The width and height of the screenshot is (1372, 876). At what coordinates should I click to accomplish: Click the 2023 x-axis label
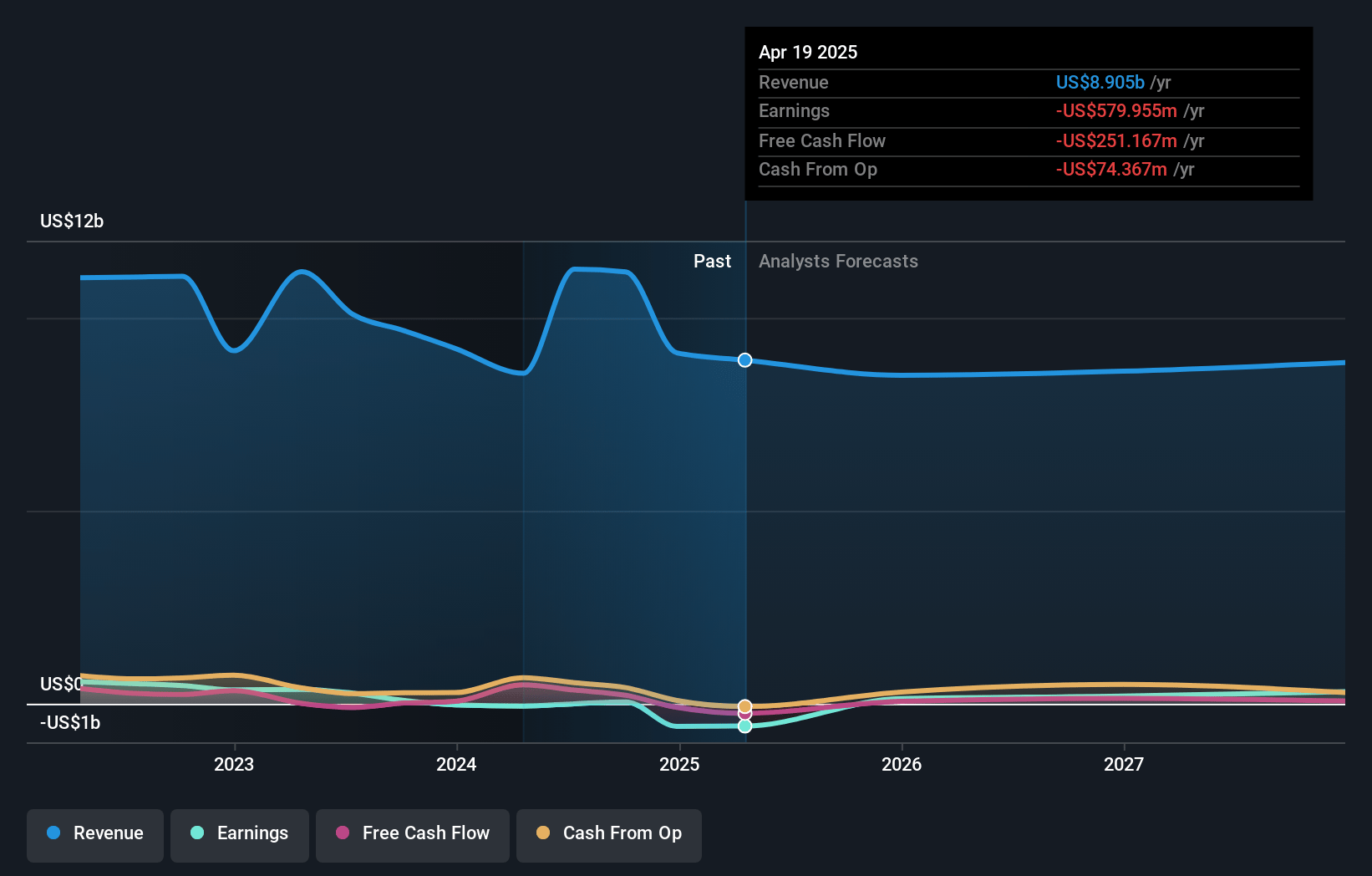pos(234,764)
